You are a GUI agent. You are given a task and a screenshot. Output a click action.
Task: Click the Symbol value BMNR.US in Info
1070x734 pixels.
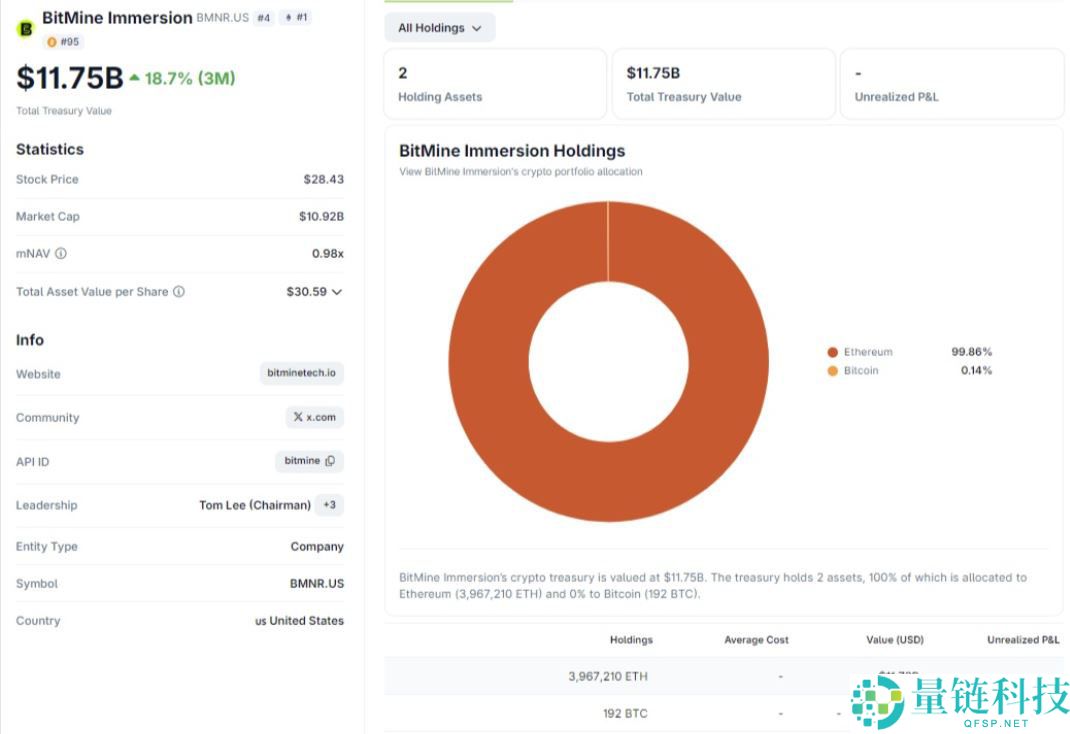(x=317, y=583)
